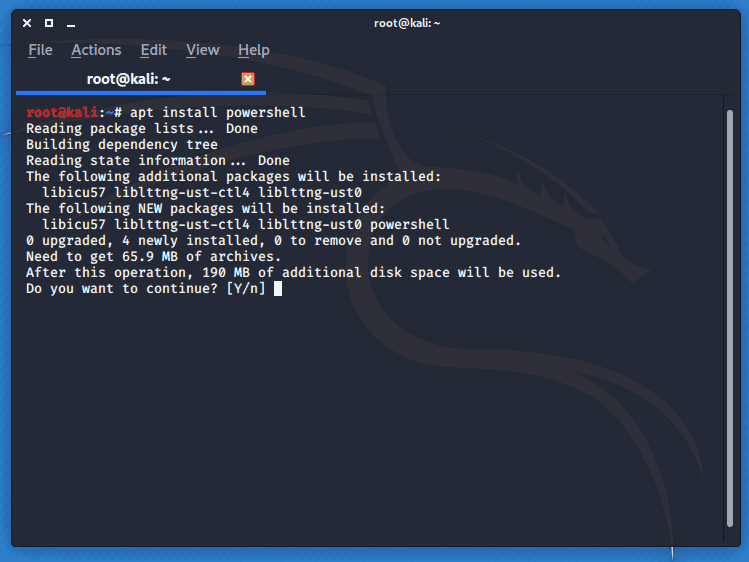Image resolution: width=749 pixels, height=562 pixels.
Task: Click 'Reading state information... Done' line
Action: coord(158,160)
